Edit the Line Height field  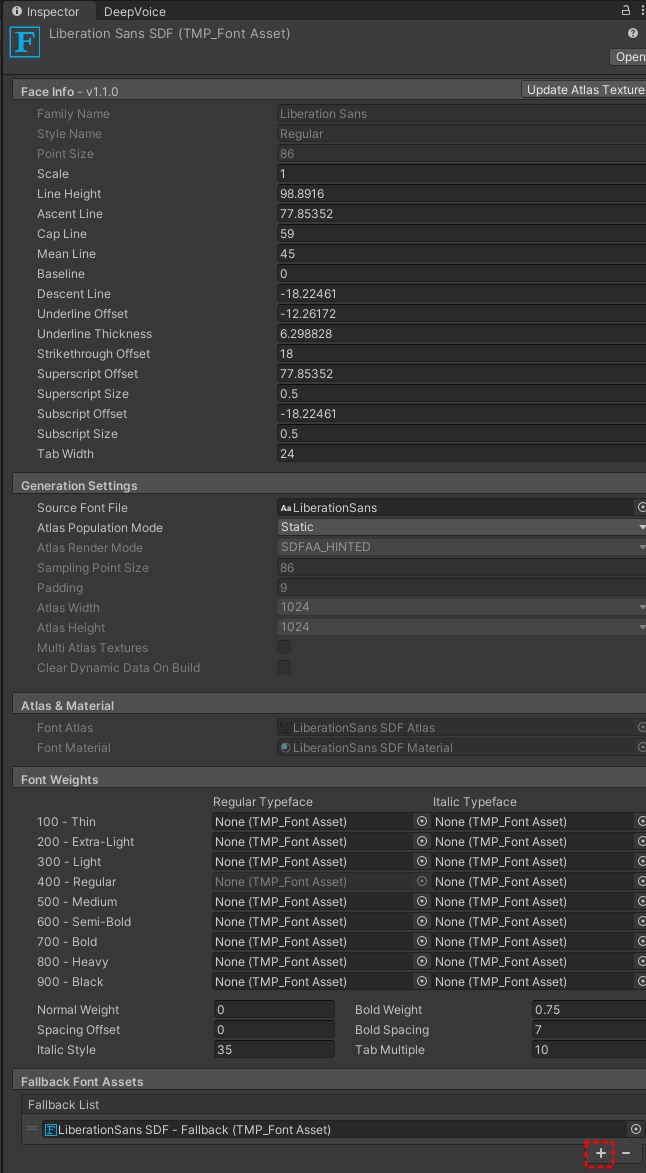(x=461, y=194)
